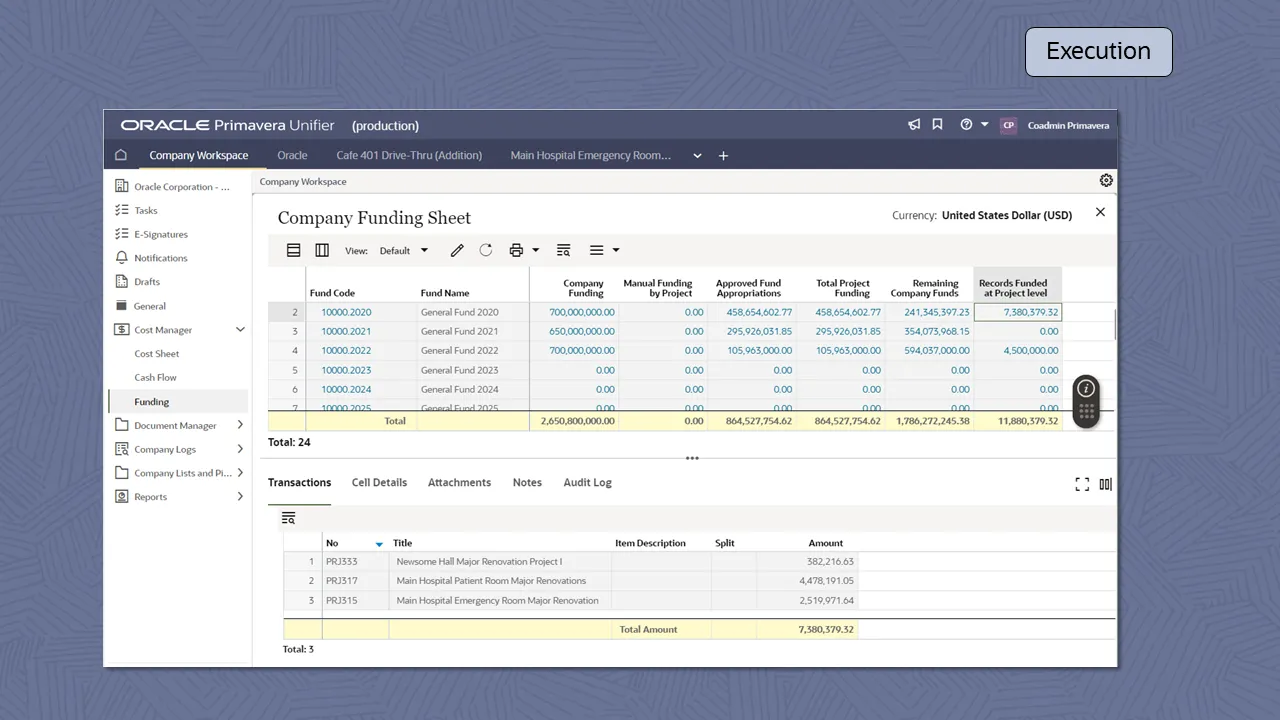Toggle the split panel layout icon

[1105, 484]
